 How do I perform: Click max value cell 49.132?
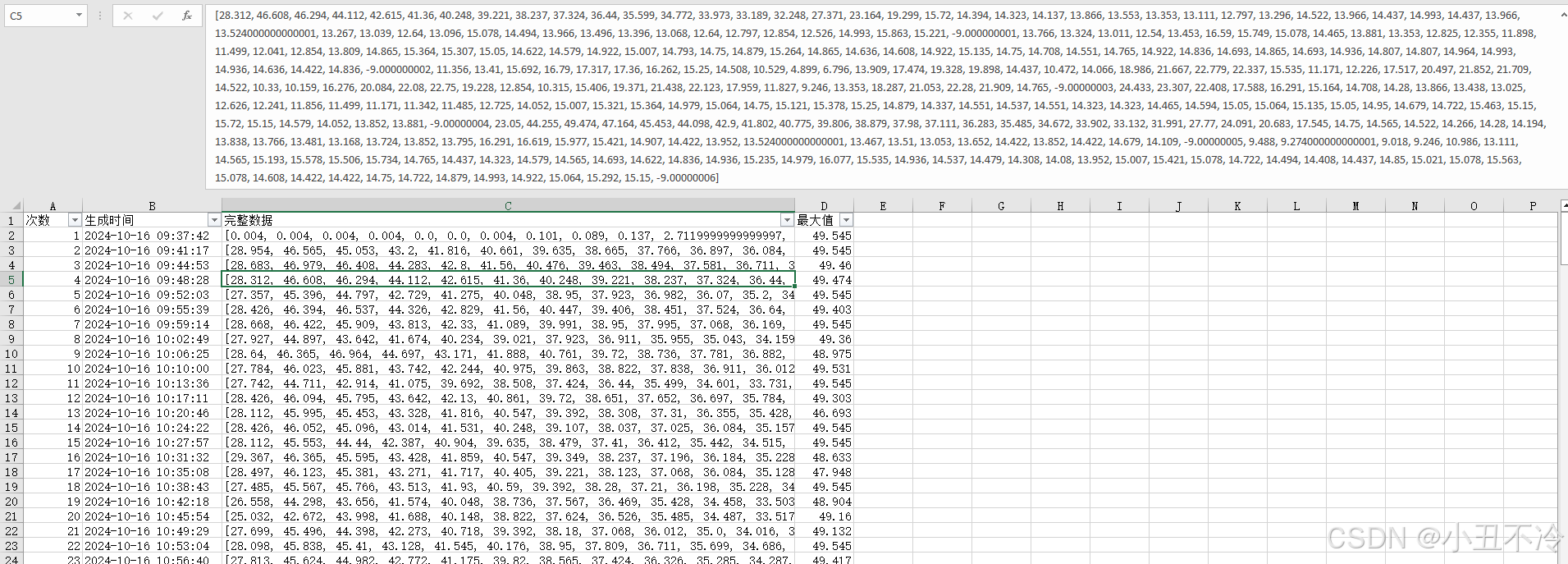(824, 531)
